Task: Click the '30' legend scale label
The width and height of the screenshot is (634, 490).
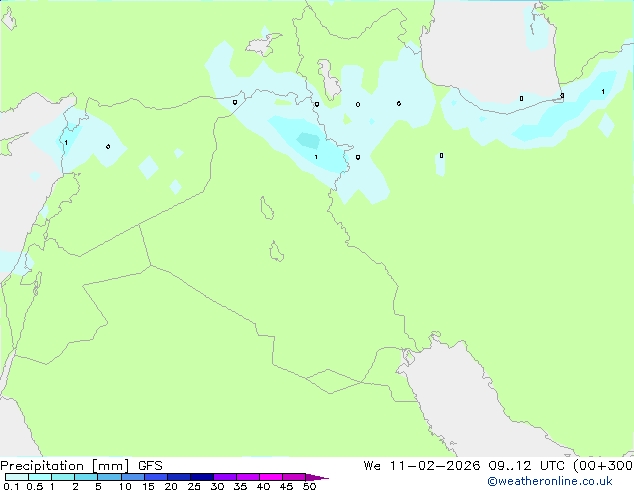Action: (x=217, y=486)
